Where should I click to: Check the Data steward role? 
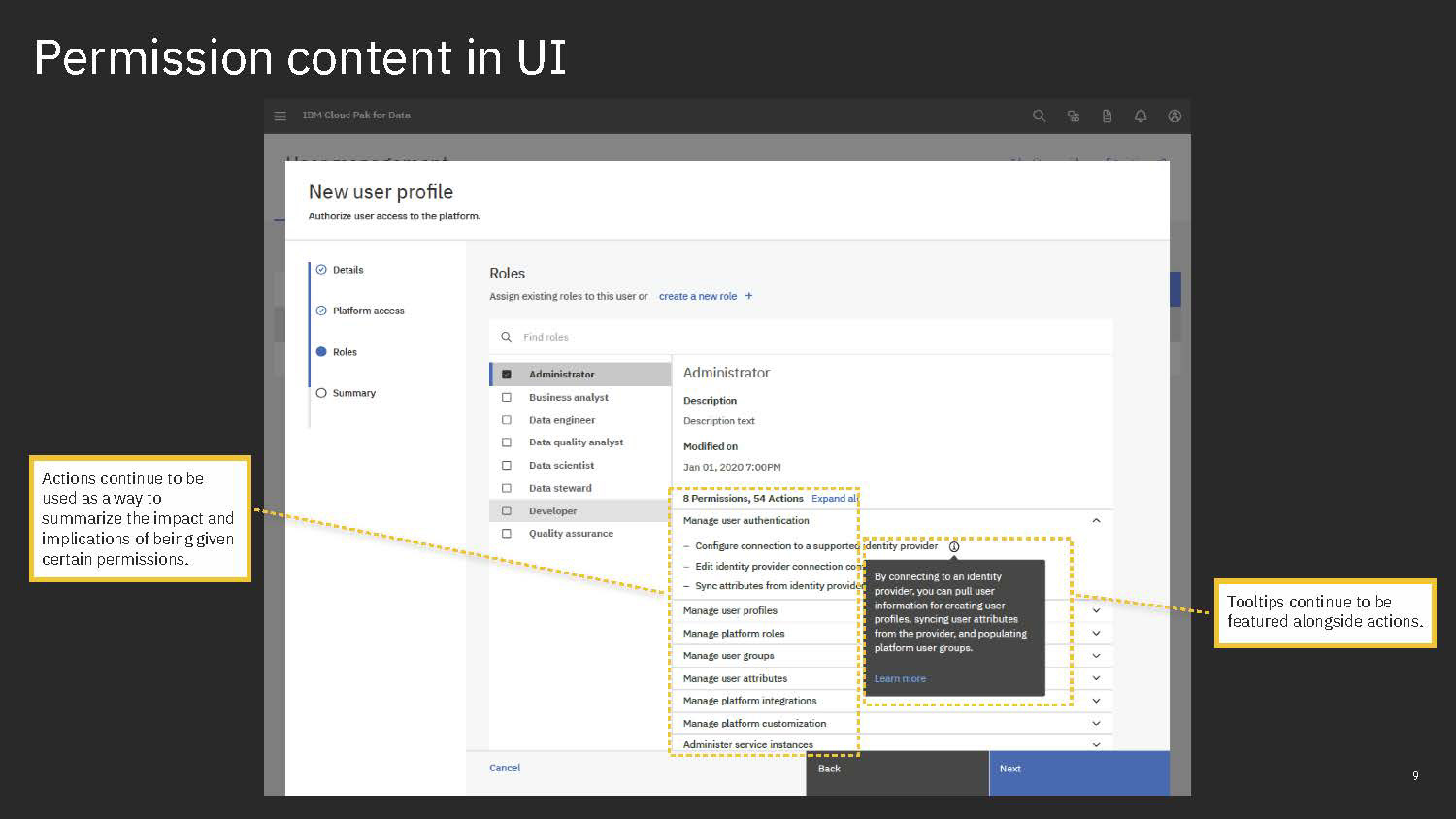click(506, 488)
